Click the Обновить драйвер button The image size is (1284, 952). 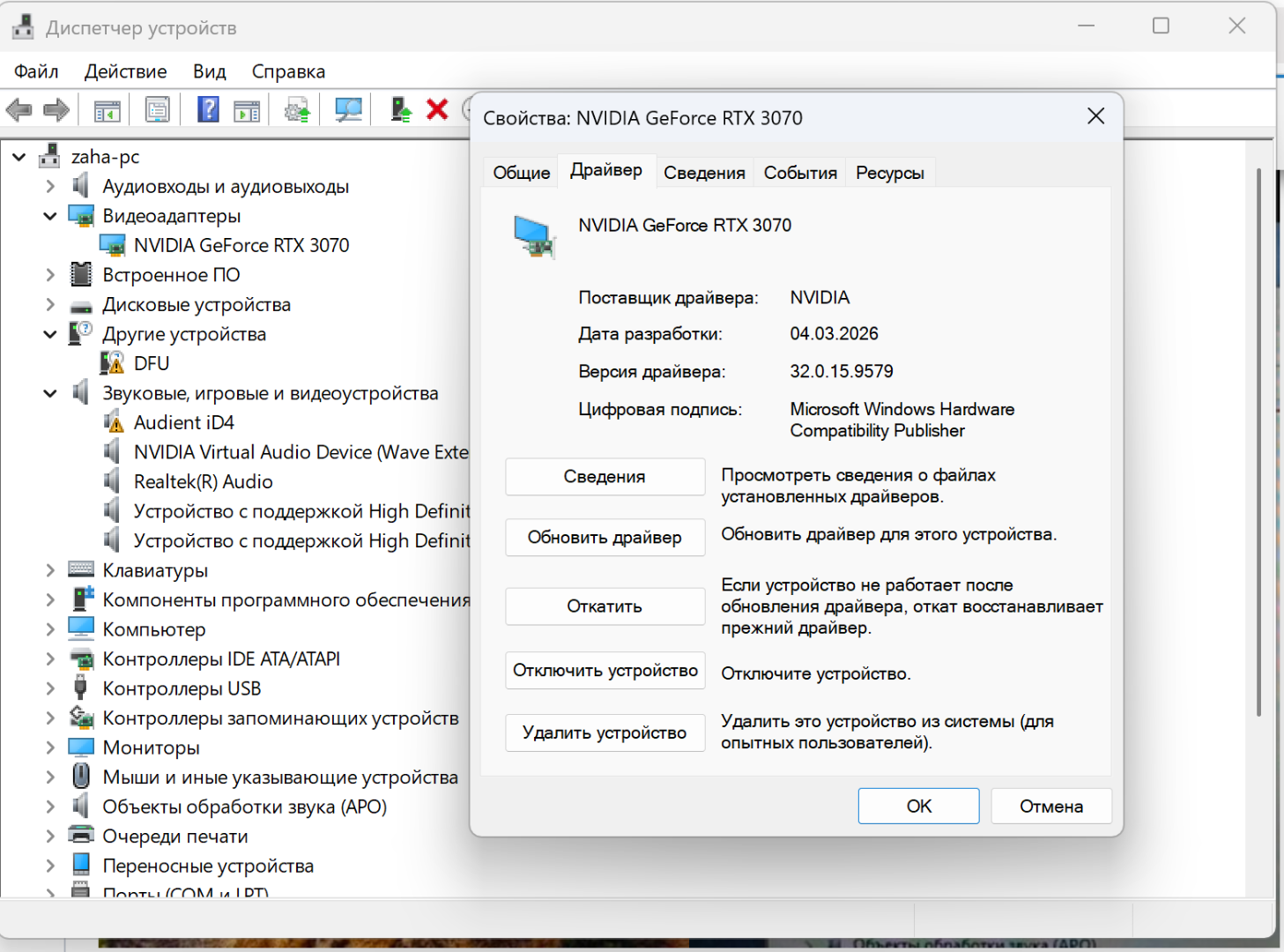605,538
